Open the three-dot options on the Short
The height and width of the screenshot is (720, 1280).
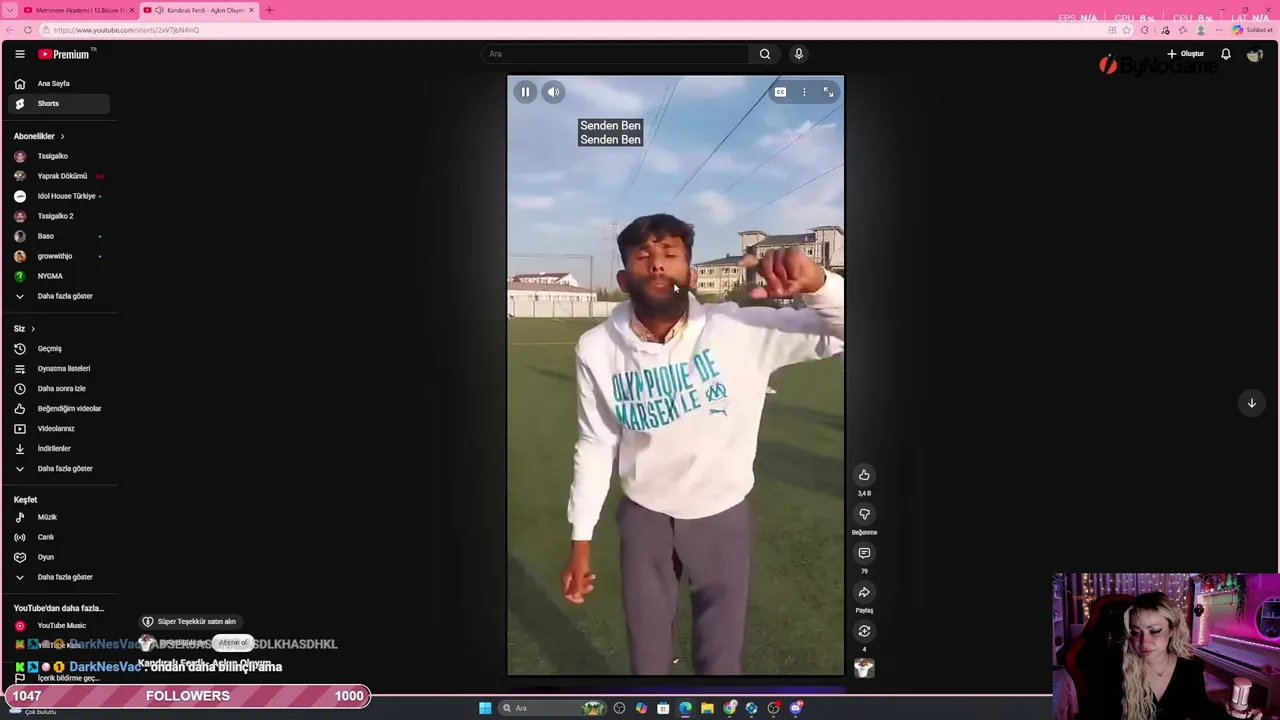pyautogui.click(x=804, y=92)
